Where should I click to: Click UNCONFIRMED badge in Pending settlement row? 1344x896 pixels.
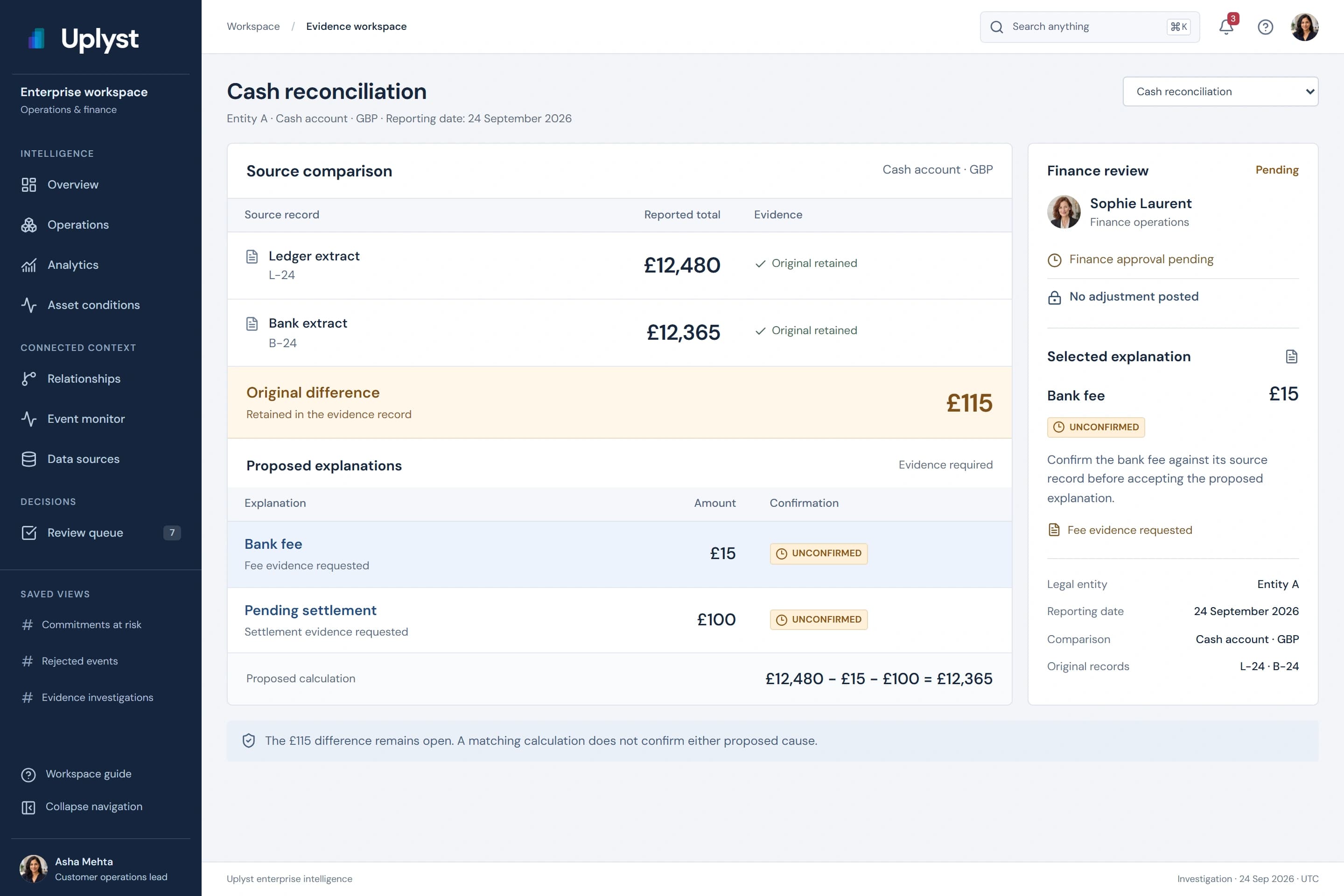pos(818,620)
